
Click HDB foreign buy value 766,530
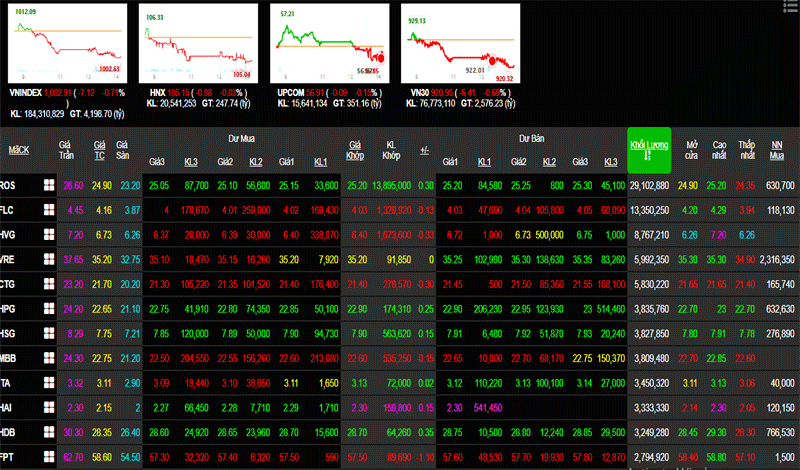coord(780,432)
